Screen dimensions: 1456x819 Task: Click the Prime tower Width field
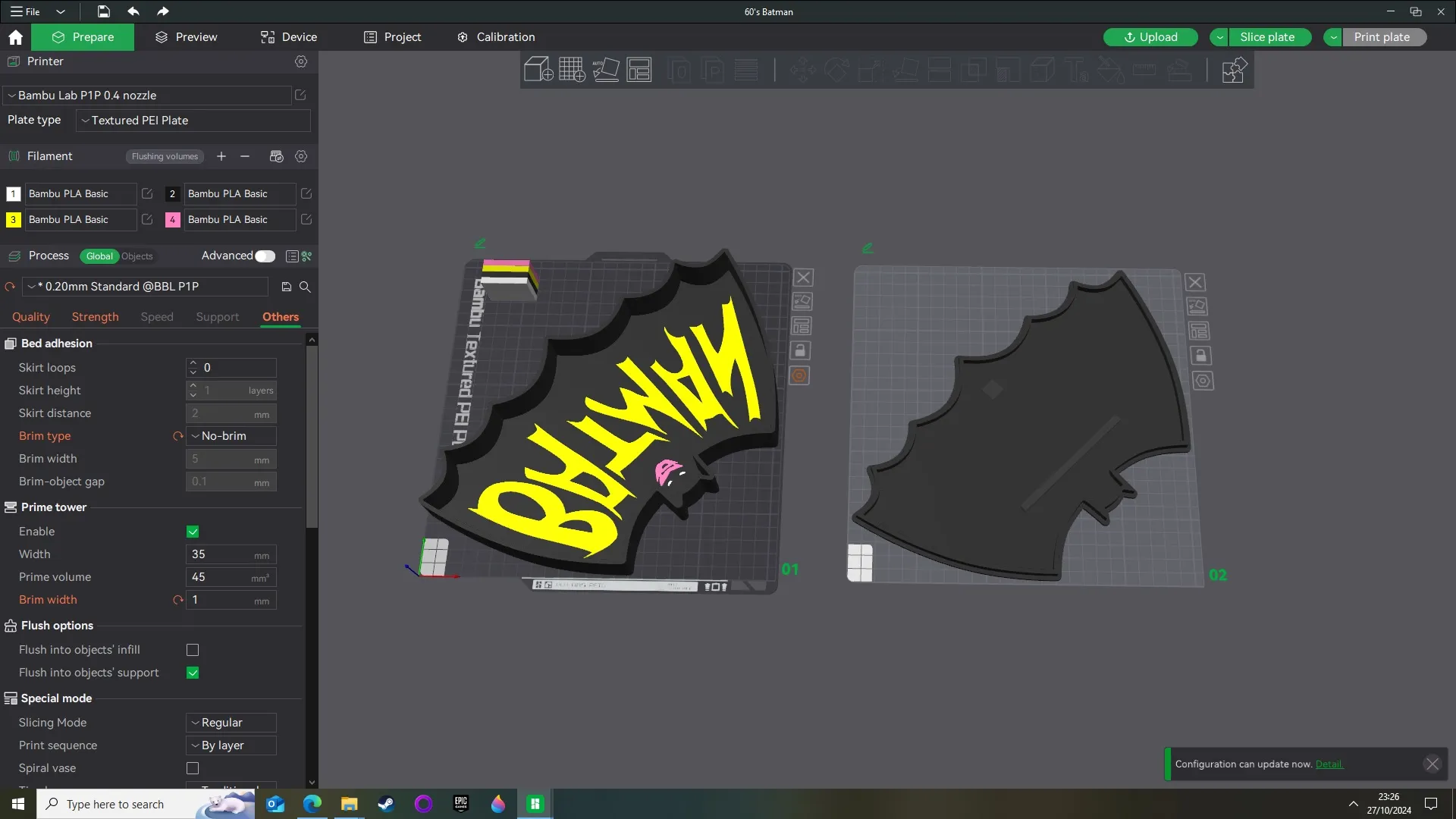[231, 554]
